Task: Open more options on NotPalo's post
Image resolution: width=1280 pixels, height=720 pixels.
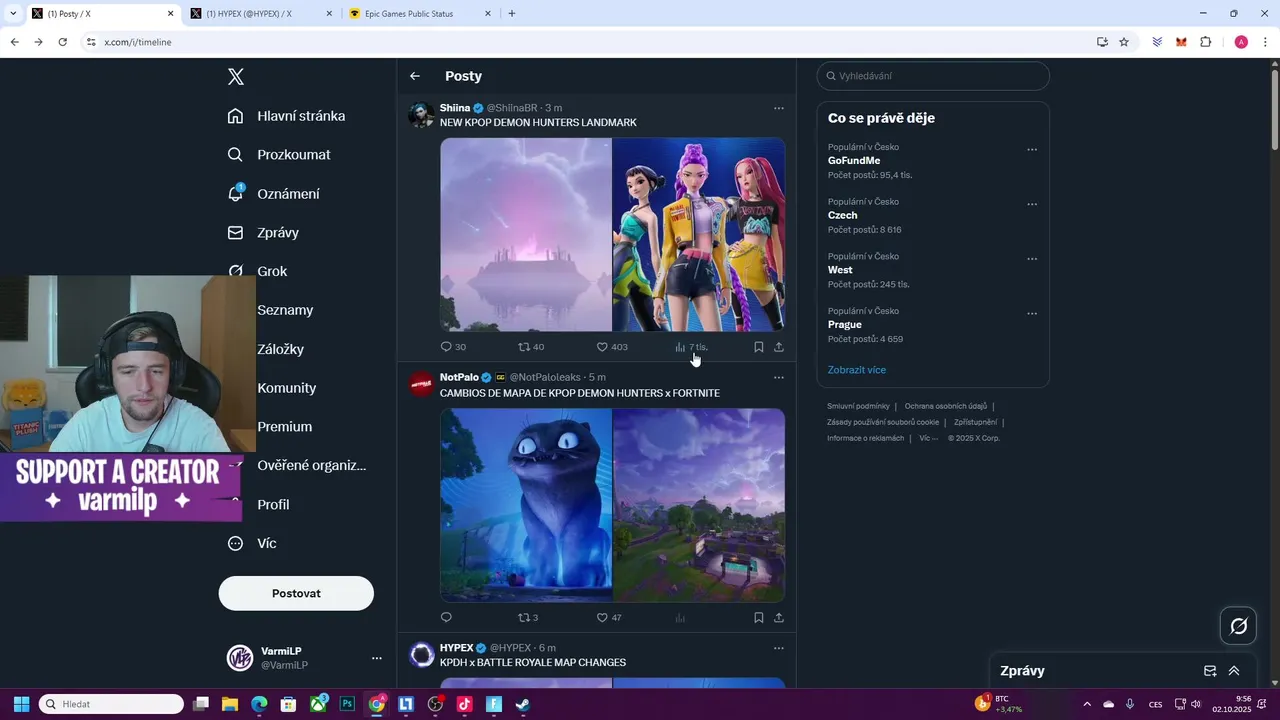Action: tap(779, 378)
